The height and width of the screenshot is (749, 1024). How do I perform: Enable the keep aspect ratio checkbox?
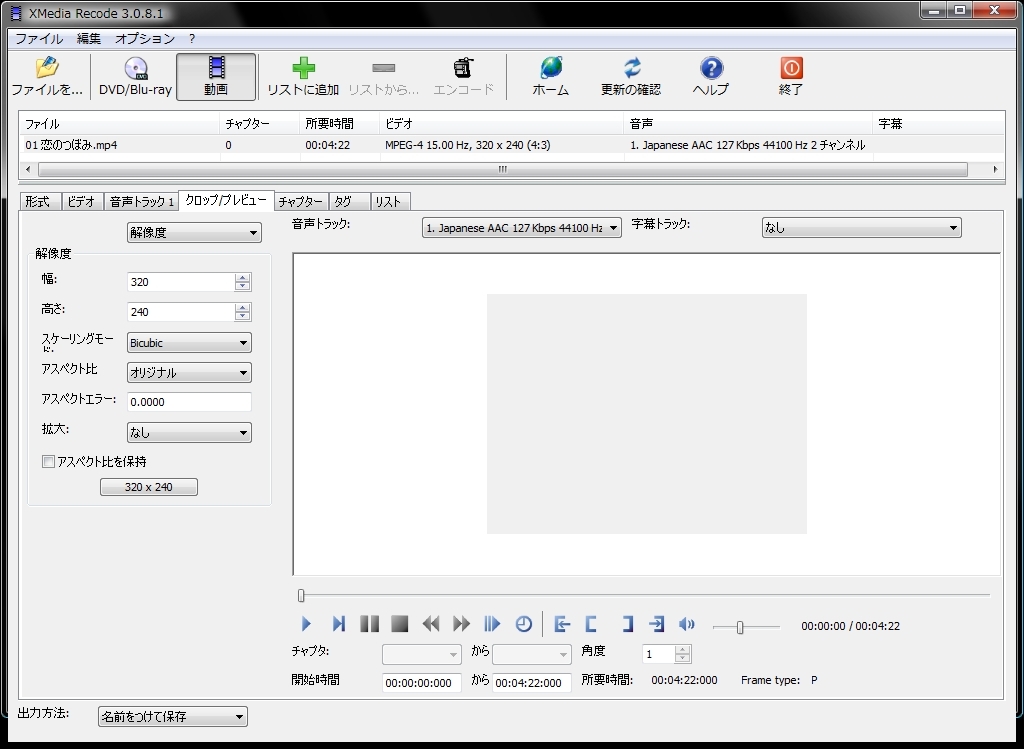(48, 462)
